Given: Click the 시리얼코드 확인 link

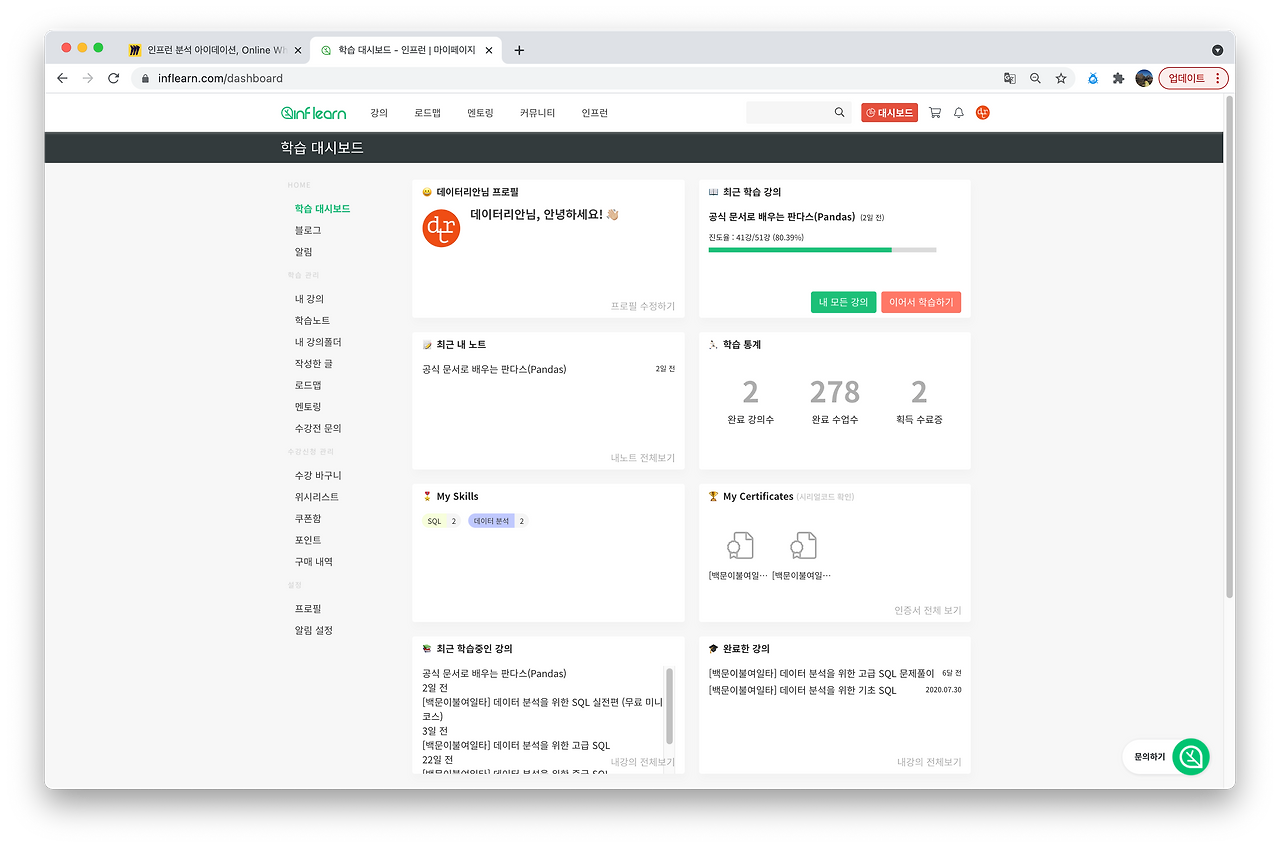Looking at the screenshot, I should click(x=826, y=497).
